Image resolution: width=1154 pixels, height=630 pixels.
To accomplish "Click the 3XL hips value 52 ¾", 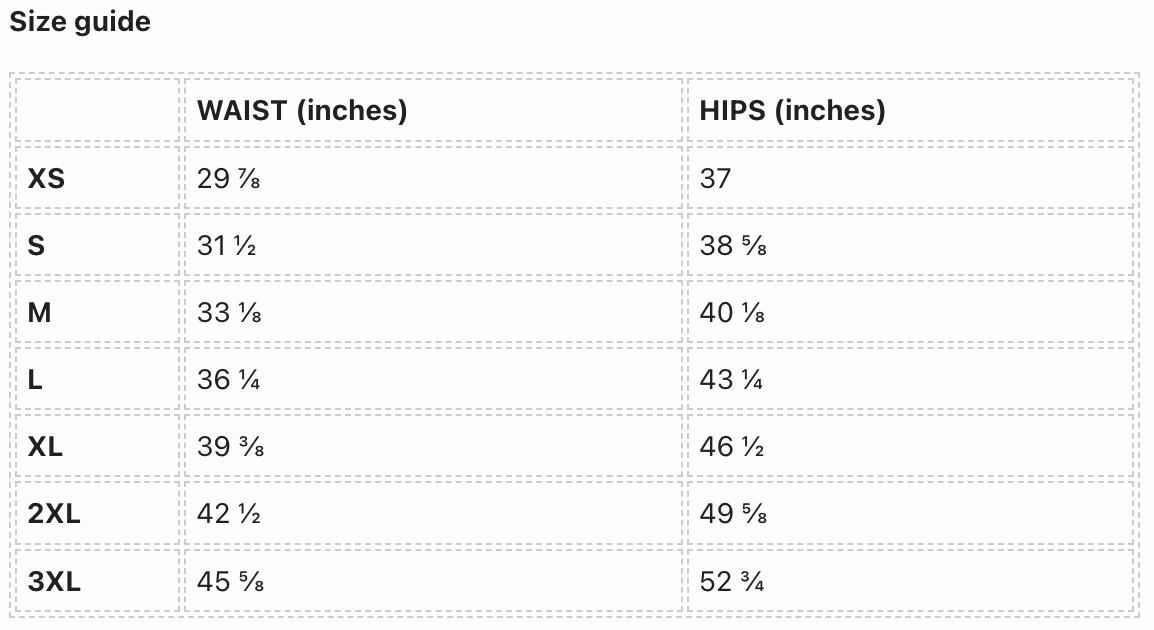I will point(732,580).
